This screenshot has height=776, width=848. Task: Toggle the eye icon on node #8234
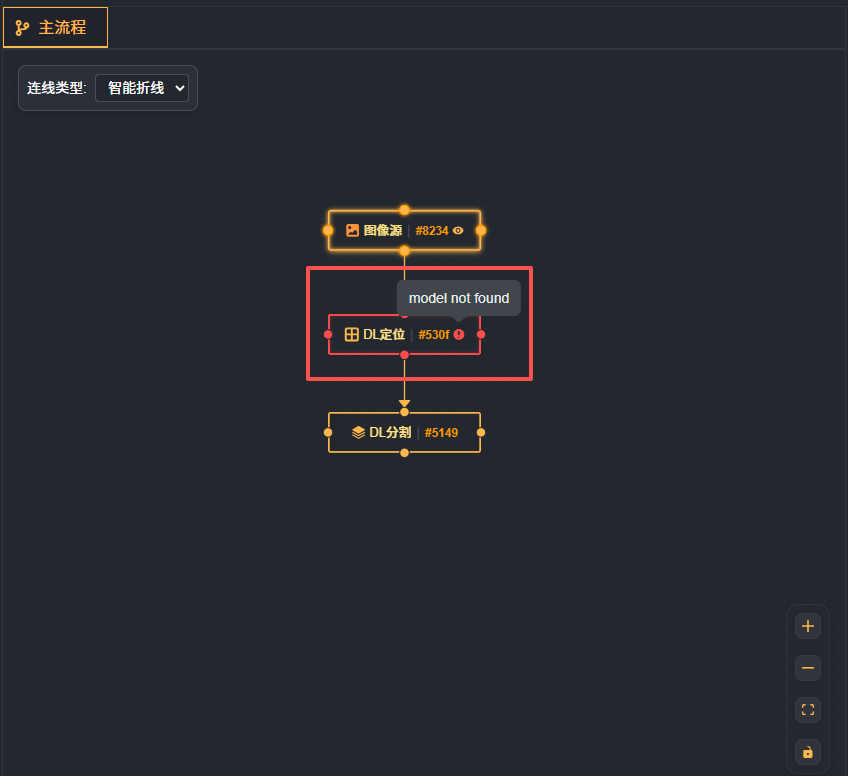click(458, 230)
